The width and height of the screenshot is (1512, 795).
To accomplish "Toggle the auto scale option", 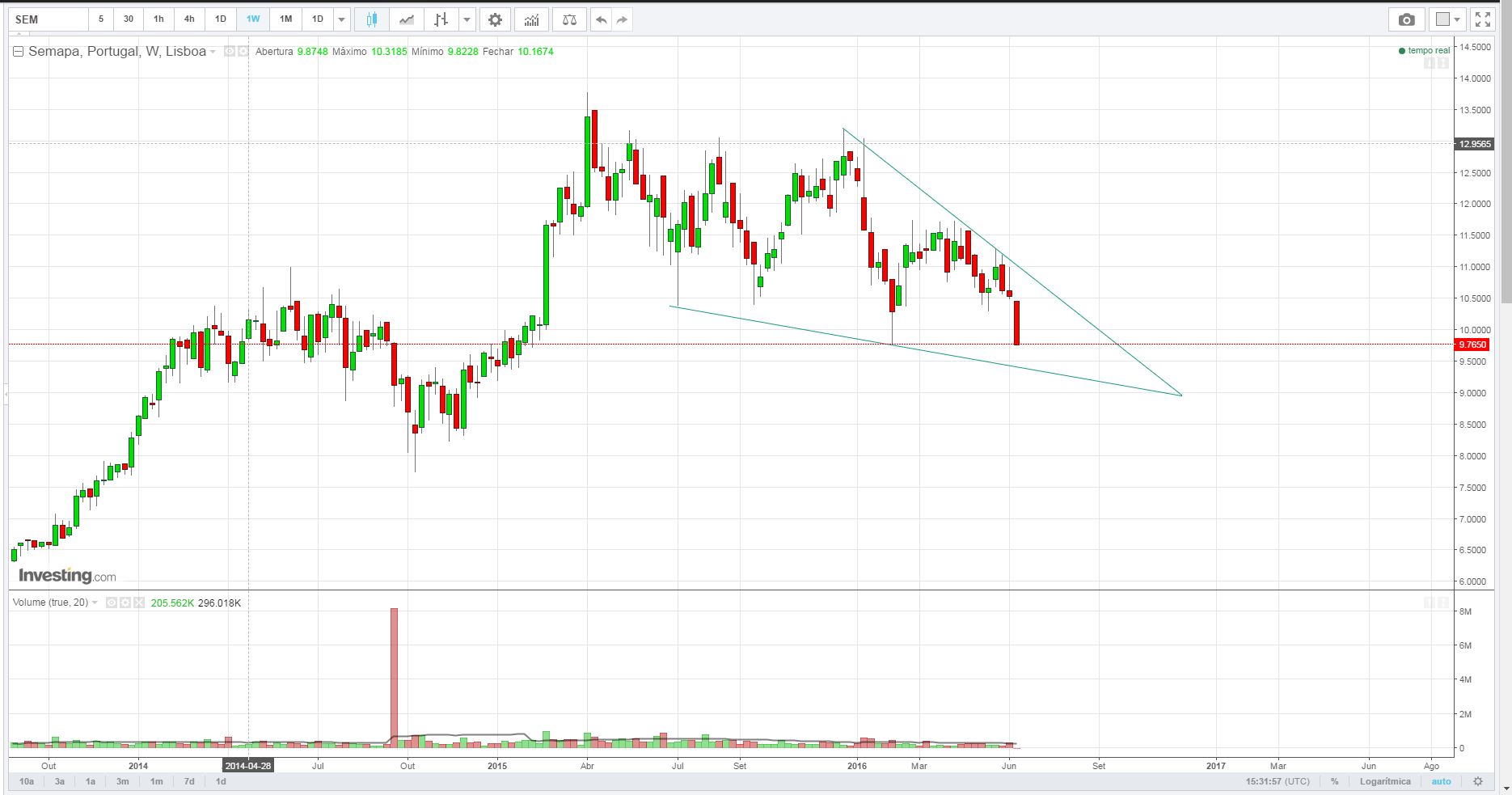I will coord(1441,781).
